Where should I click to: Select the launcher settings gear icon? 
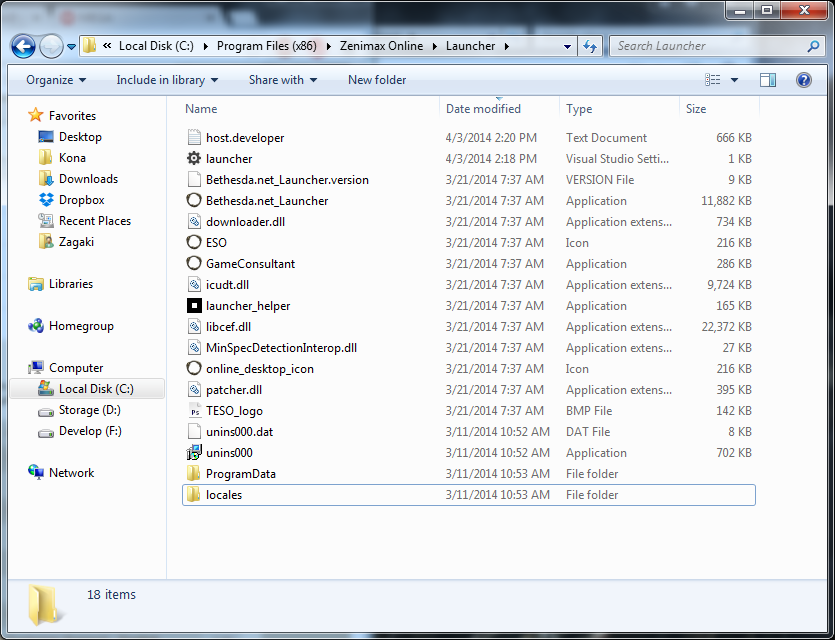194,159
